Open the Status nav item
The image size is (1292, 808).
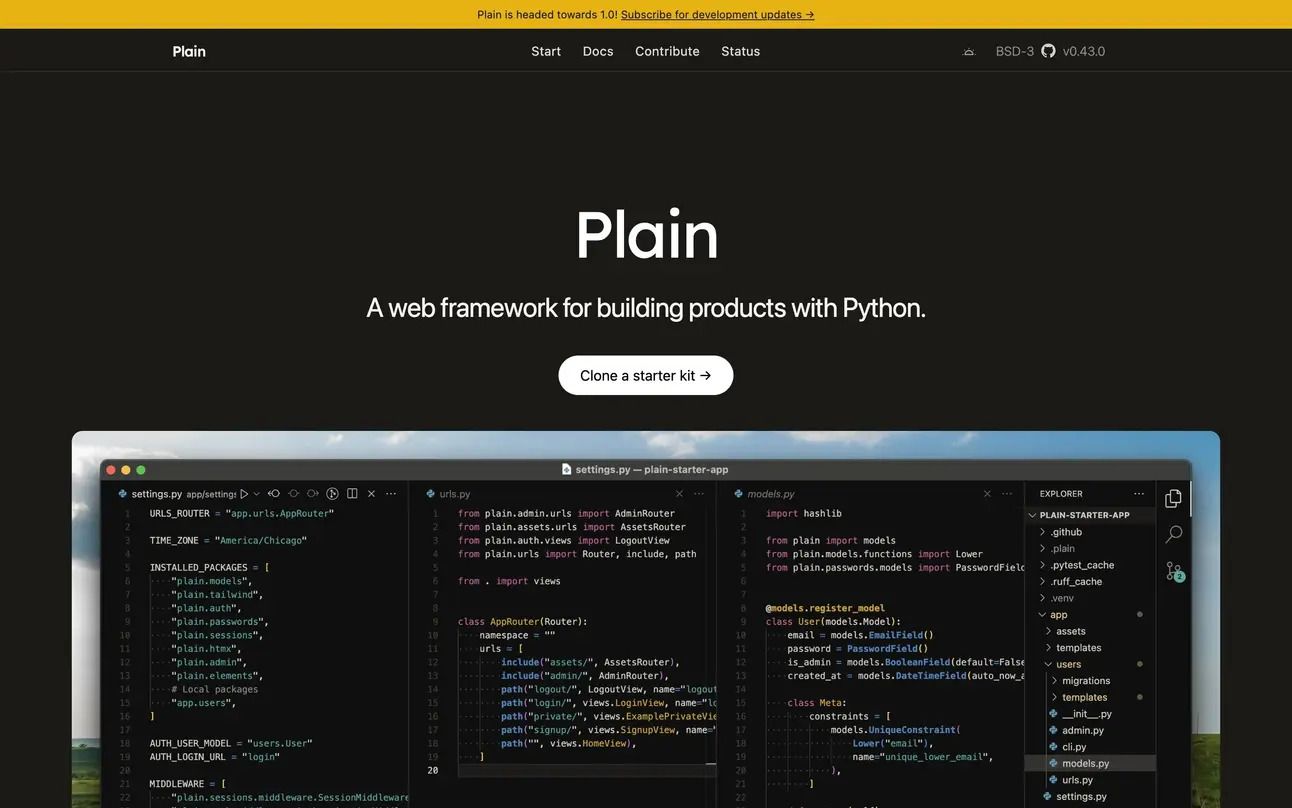[x=741, y=51]
